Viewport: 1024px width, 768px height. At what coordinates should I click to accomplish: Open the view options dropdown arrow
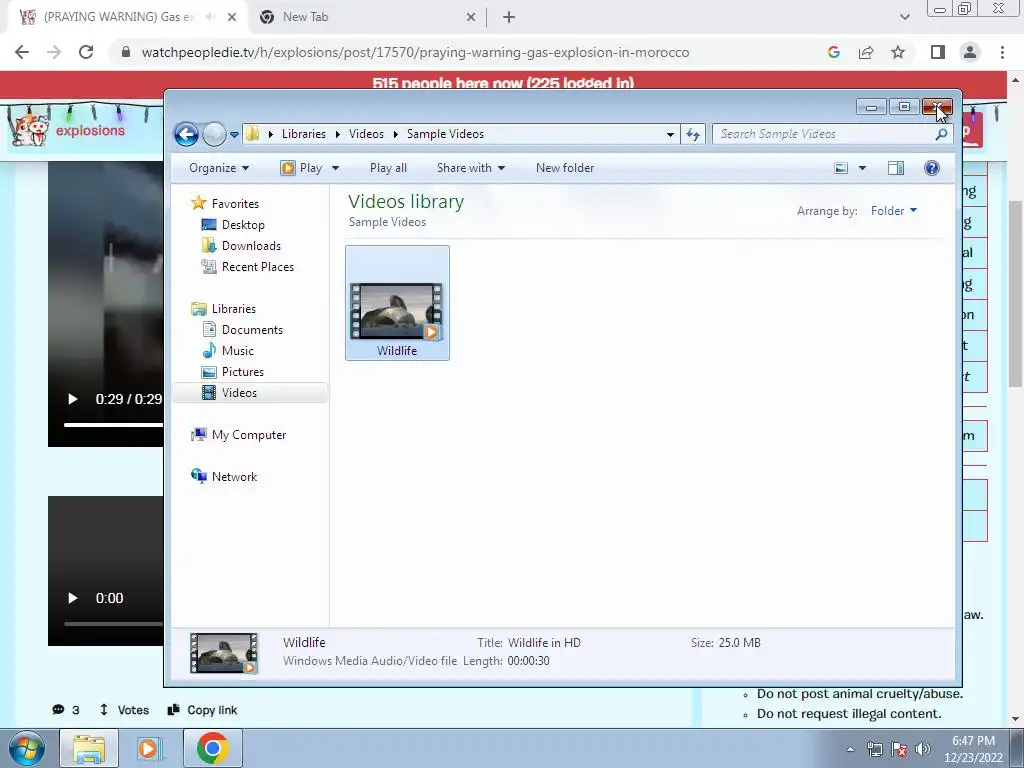[862, 168]
